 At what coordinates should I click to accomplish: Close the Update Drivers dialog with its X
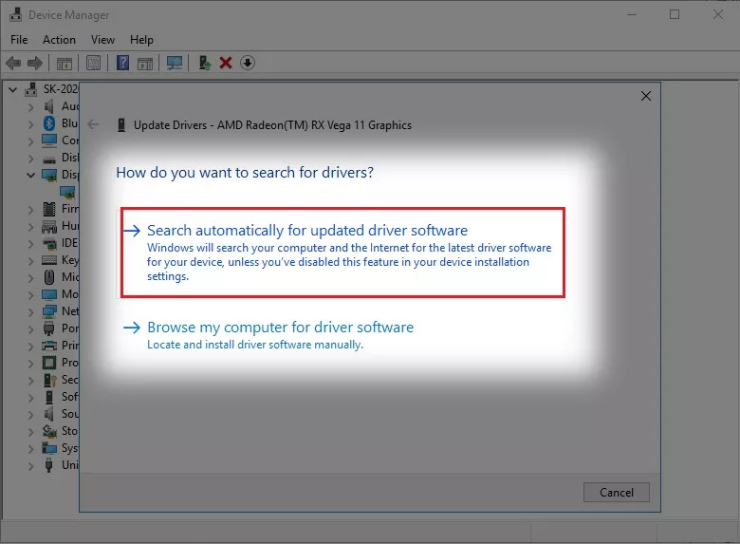(x=646, y=96)
